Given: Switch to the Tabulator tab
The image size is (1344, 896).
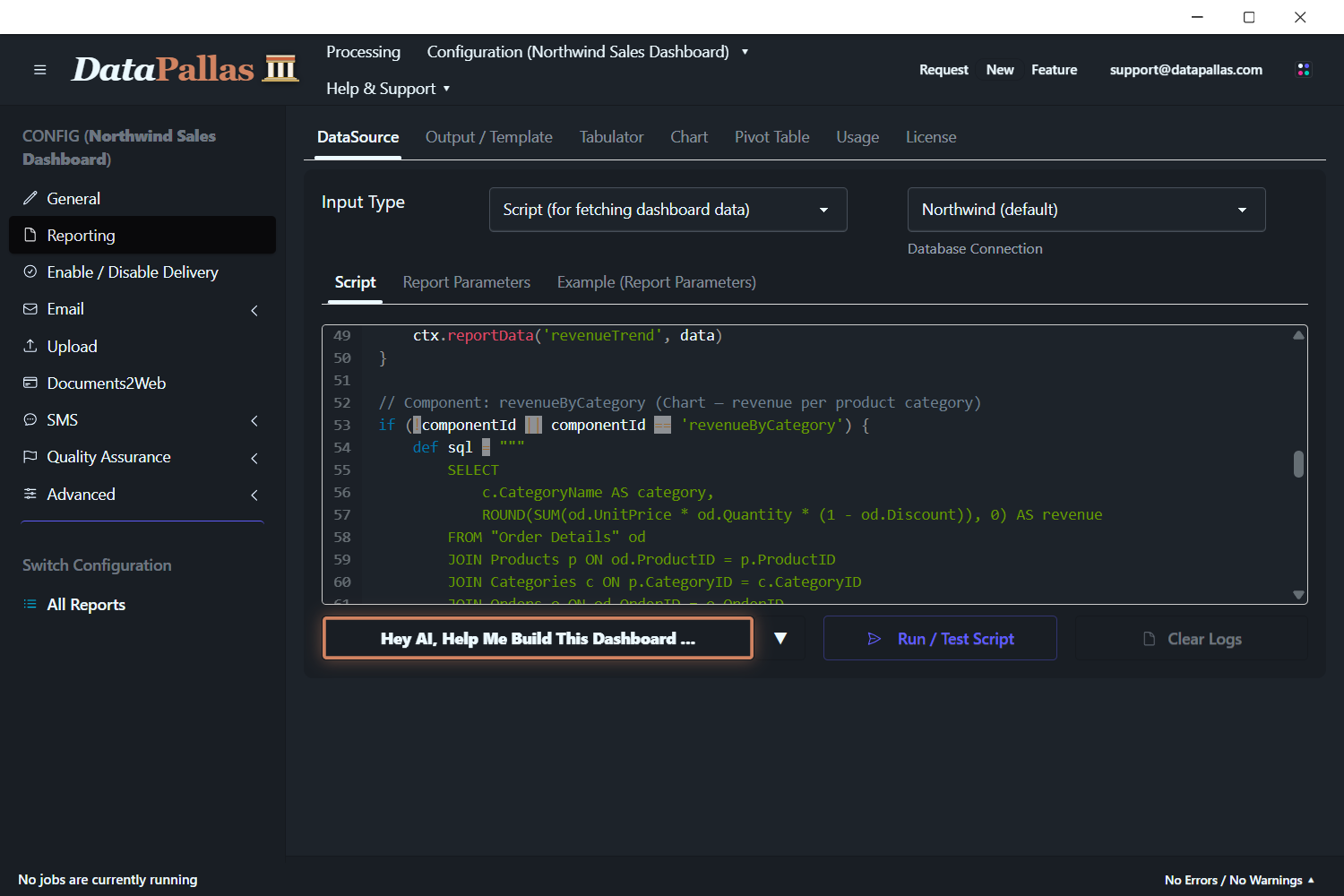Looking at the screenshot, I should [611, 137].
